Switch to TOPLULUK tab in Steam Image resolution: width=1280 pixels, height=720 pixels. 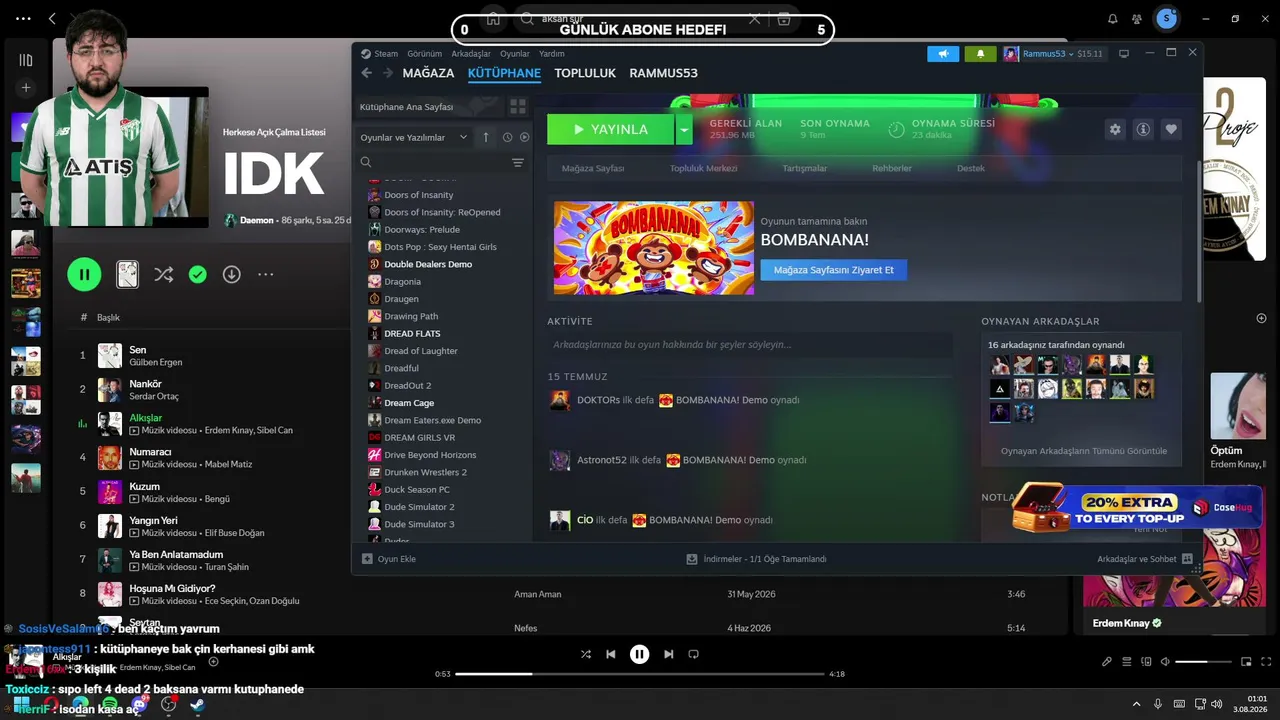click(x=585, y=73)
